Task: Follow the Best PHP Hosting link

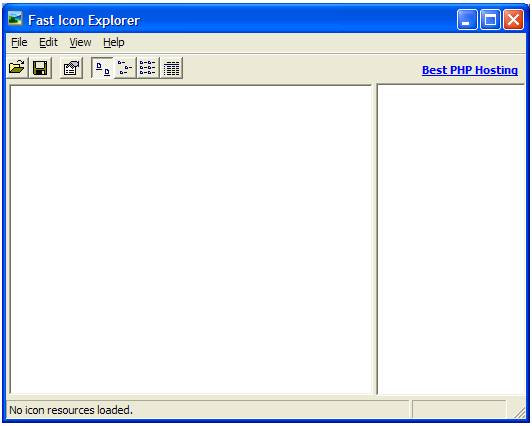Action: (x=470, y=70)
